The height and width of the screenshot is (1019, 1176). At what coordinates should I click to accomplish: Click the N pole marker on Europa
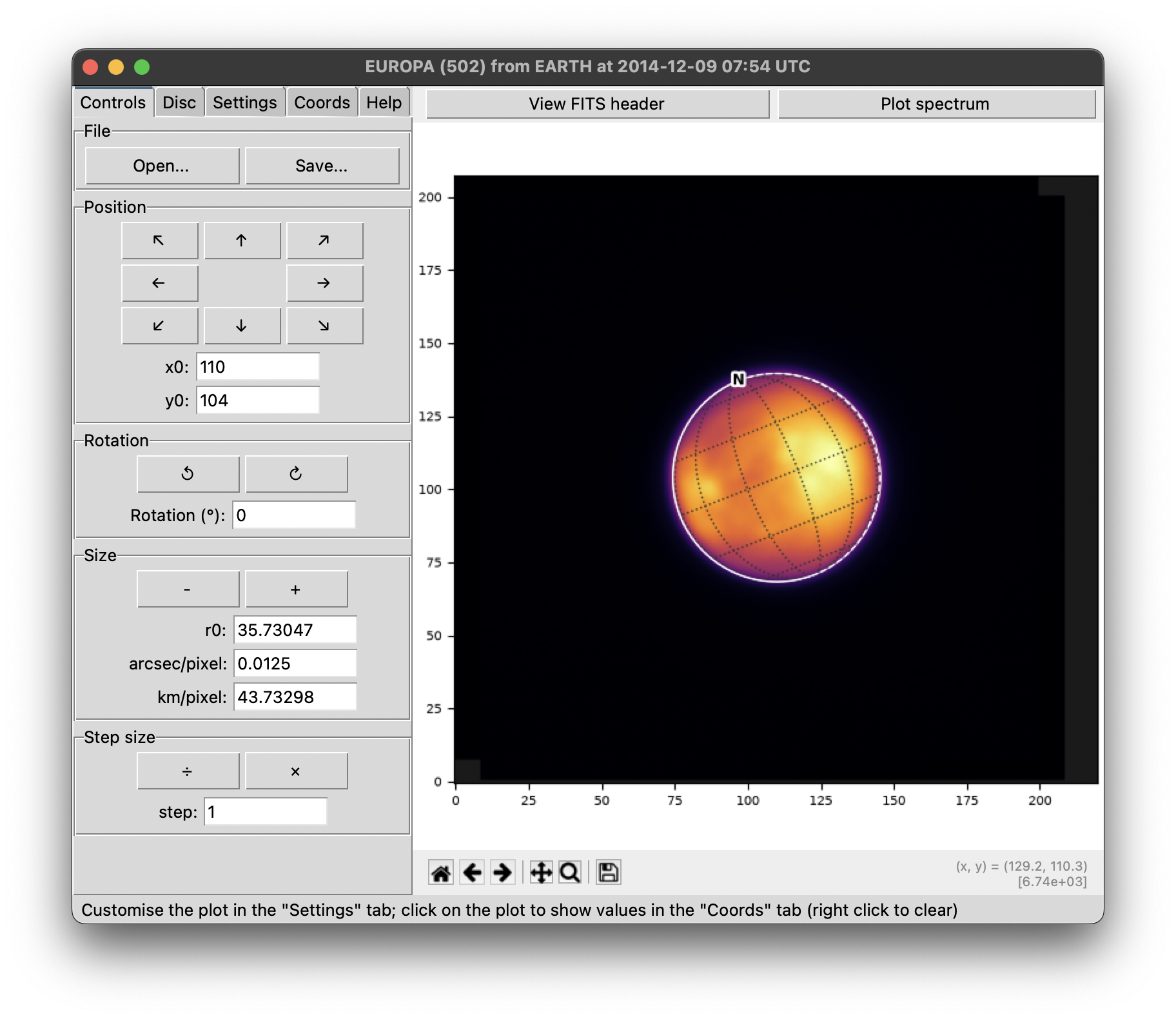tap(738, 379)
